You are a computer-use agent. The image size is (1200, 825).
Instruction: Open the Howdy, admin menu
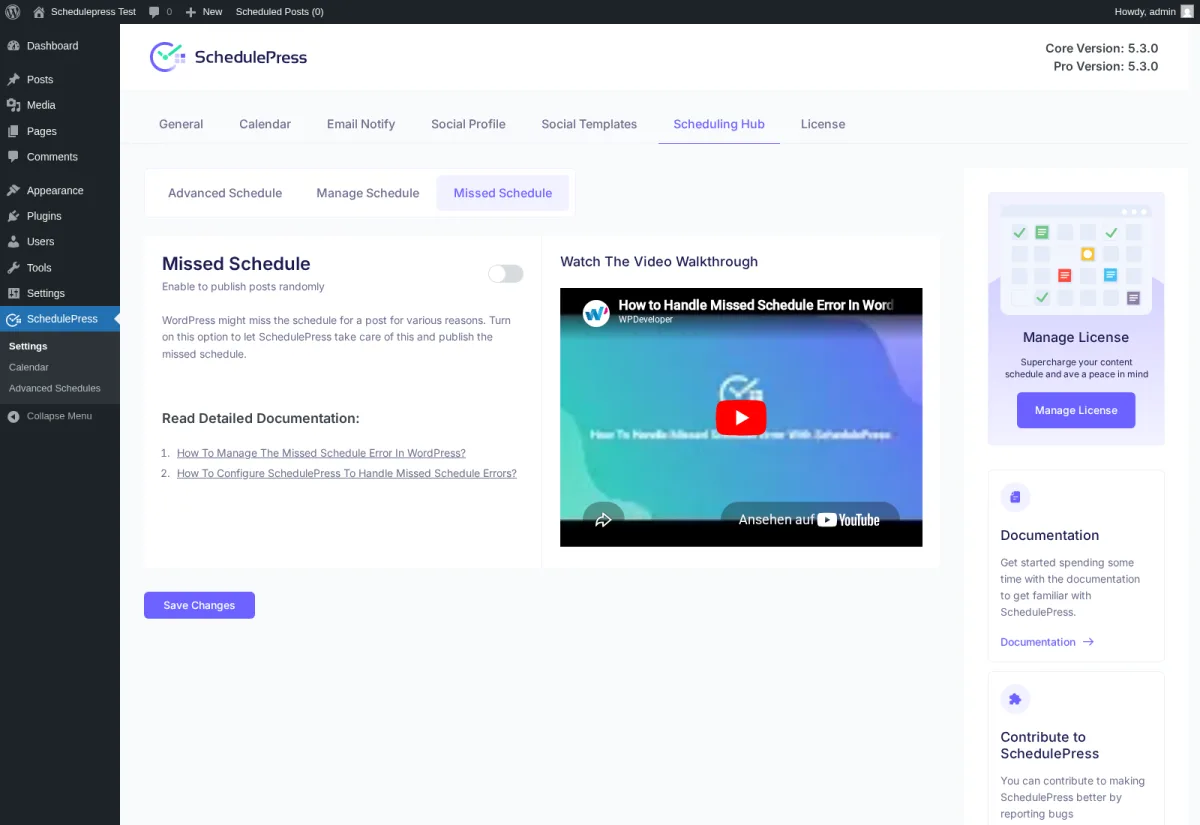click(x=1154, y=12)
